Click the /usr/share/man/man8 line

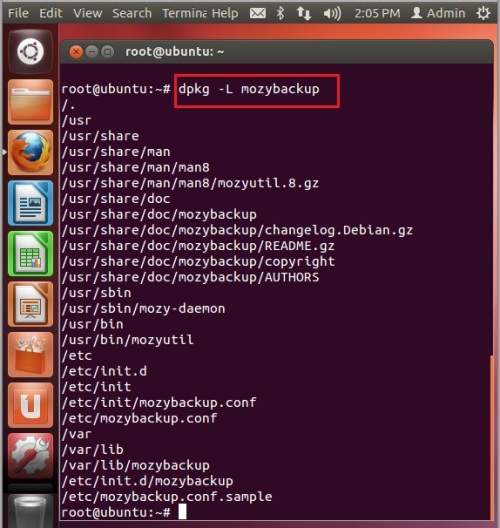[x=135, y=167]
